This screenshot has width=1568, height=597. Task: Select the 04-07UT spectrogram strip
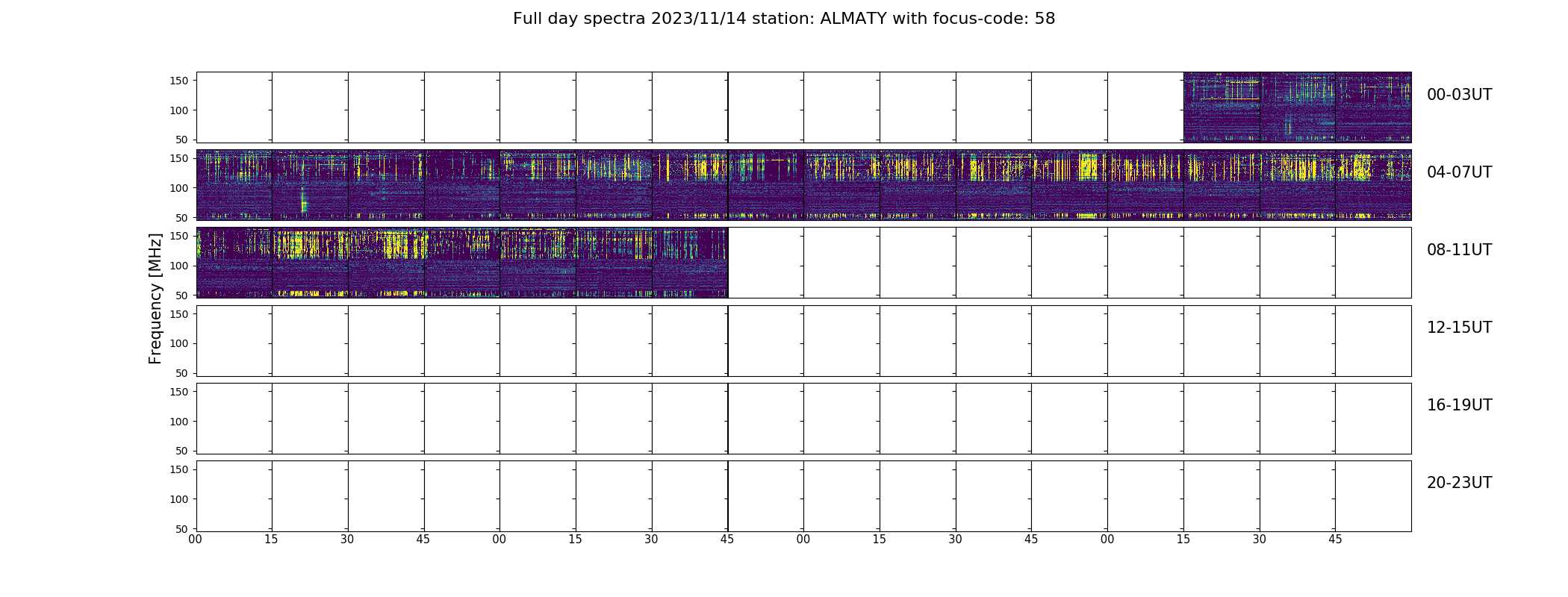(803, 185)
